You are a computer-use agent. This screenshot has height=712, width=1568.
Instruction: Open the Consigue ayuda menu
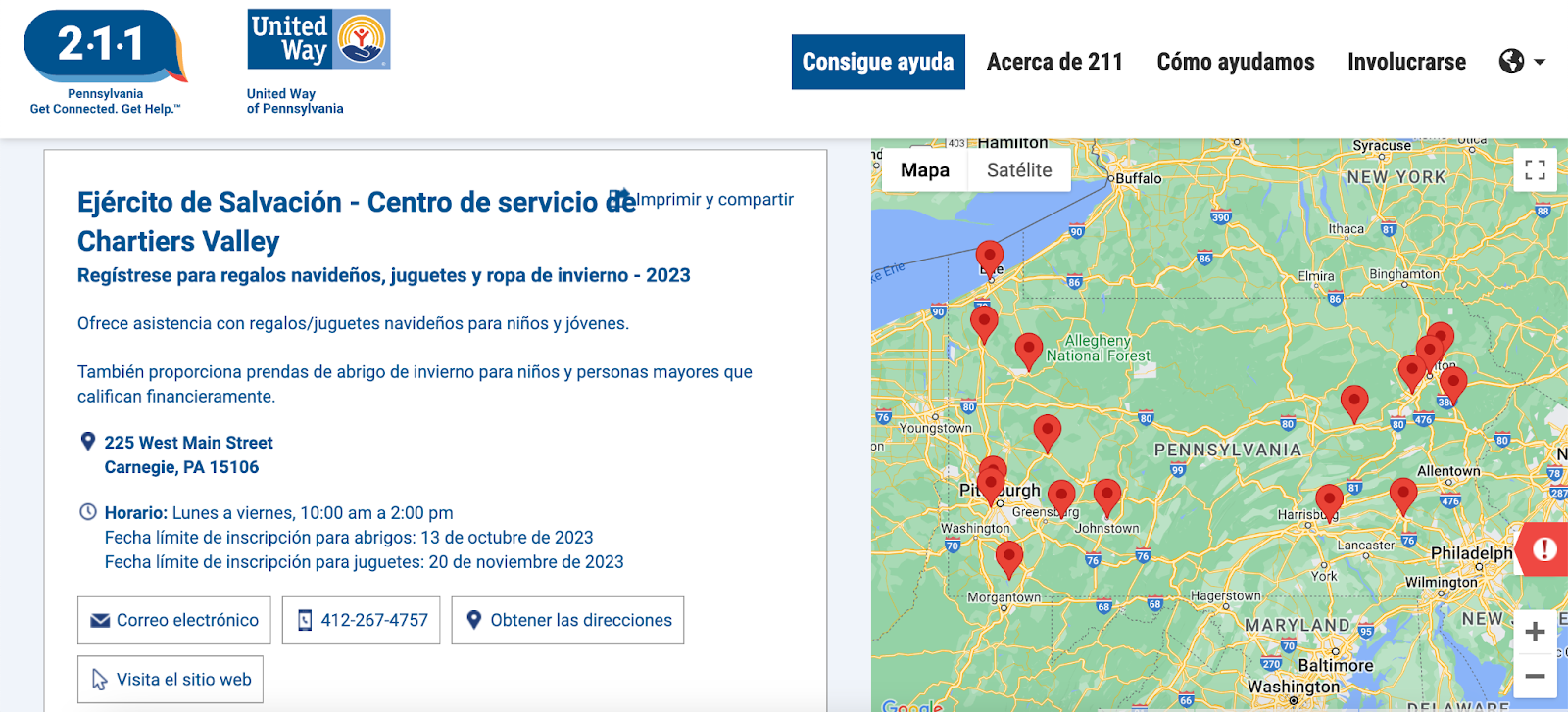click(878, 62)
